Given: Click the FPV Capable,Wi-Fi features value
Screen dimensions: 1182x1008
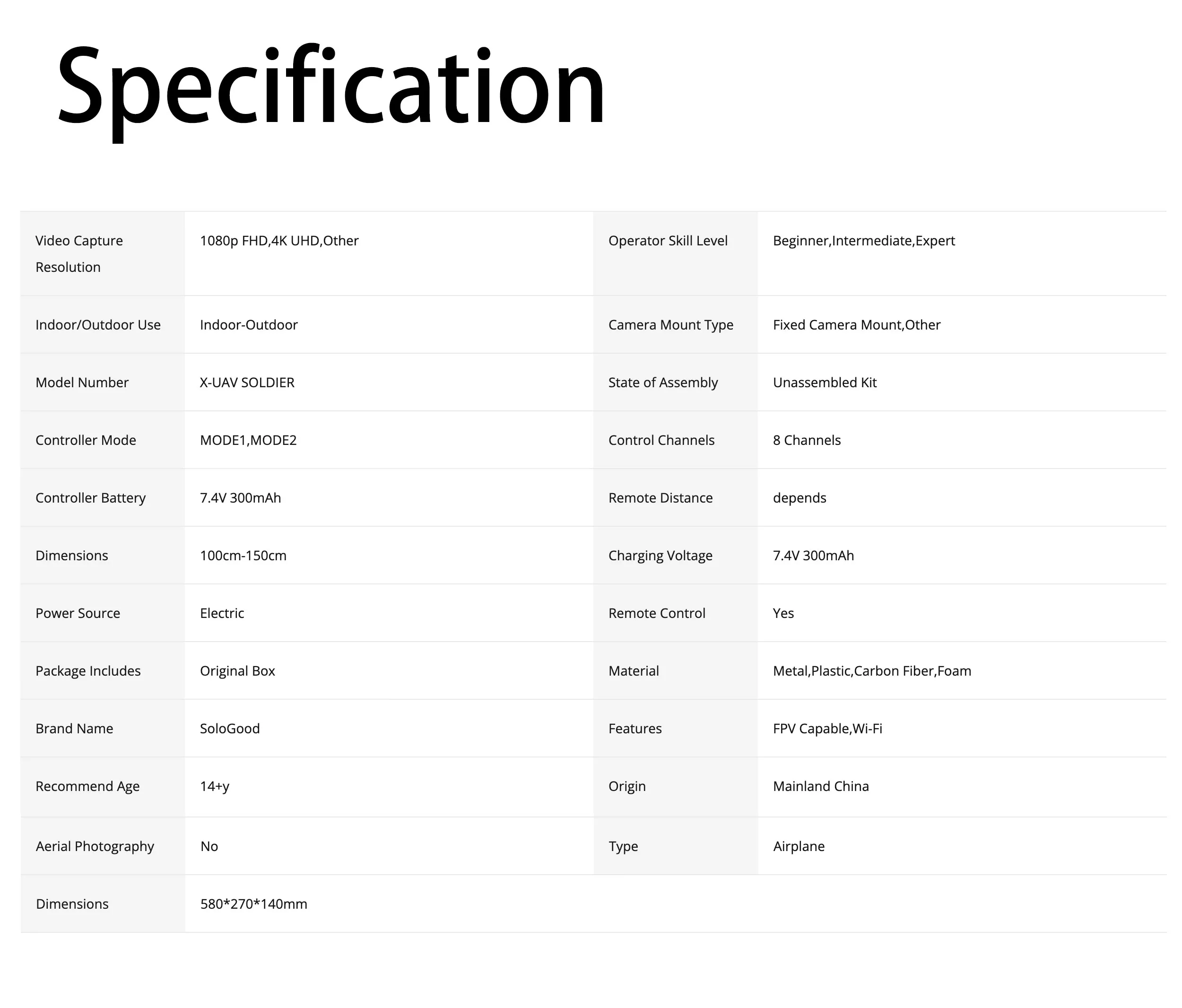Looking at the screenshot, I should tap(827, 728).
